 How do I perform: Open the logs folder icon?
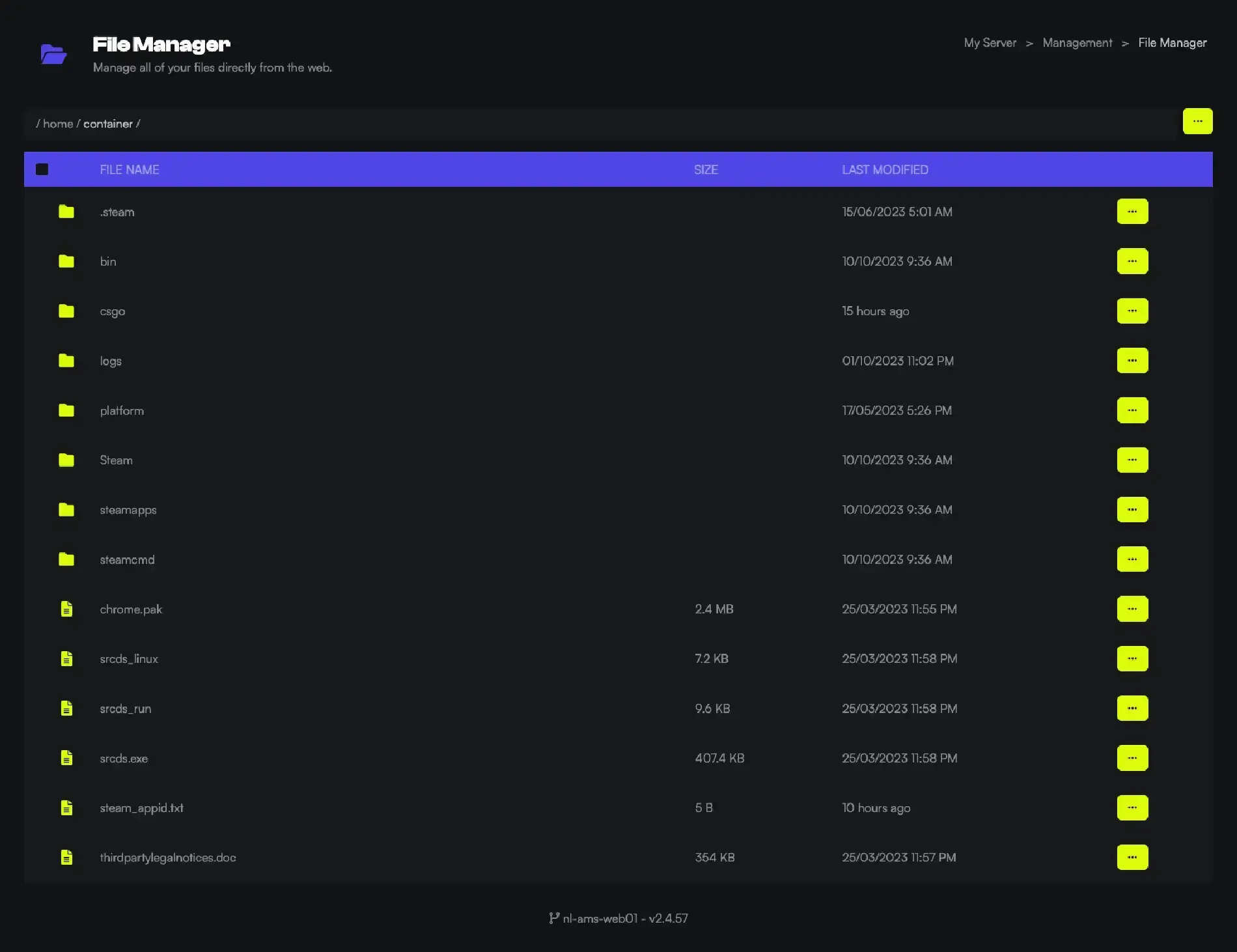point(66,360)
